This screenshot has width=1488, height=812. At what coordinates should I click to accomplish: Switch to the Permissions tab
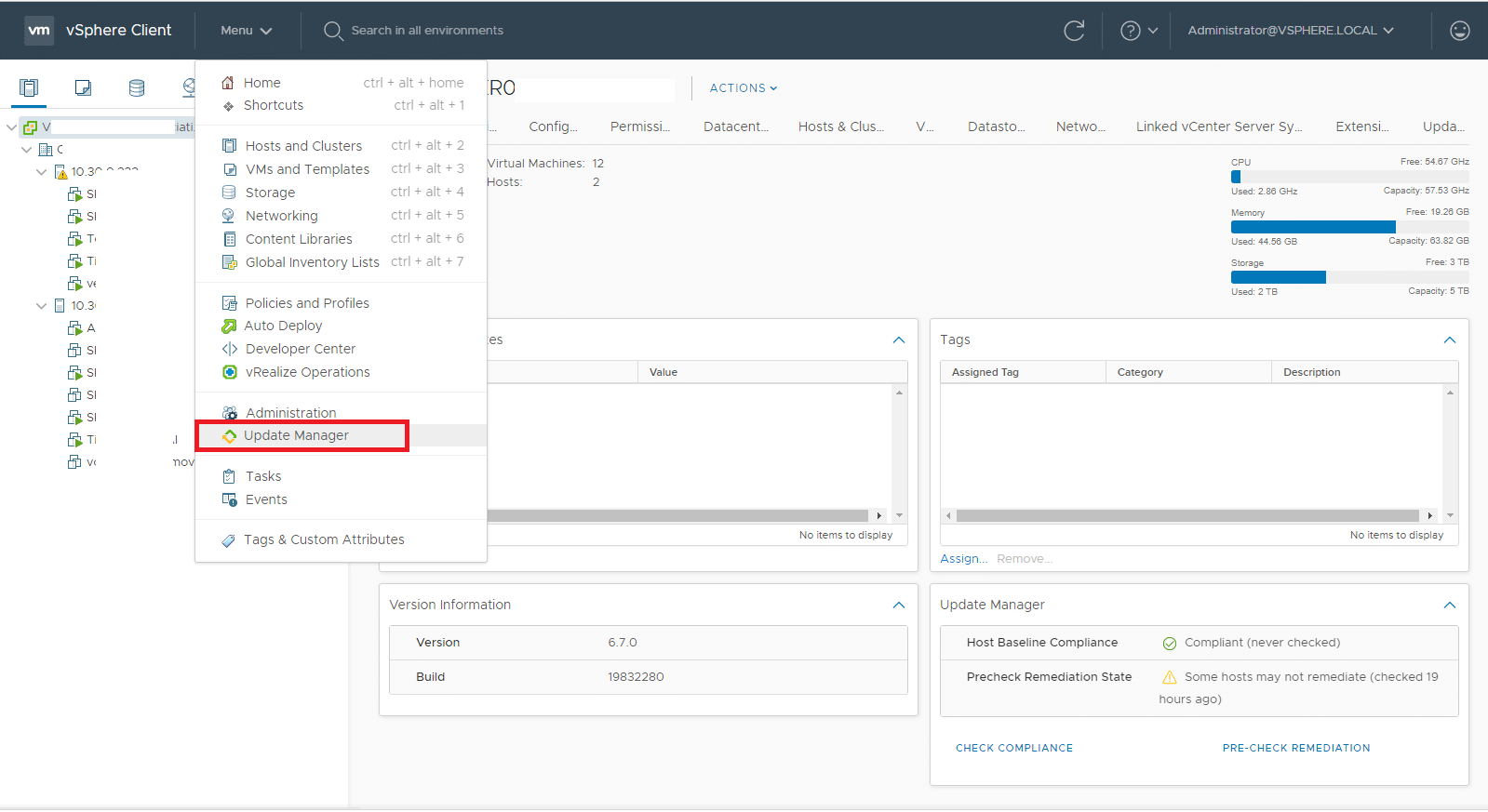tap(640, 126)
